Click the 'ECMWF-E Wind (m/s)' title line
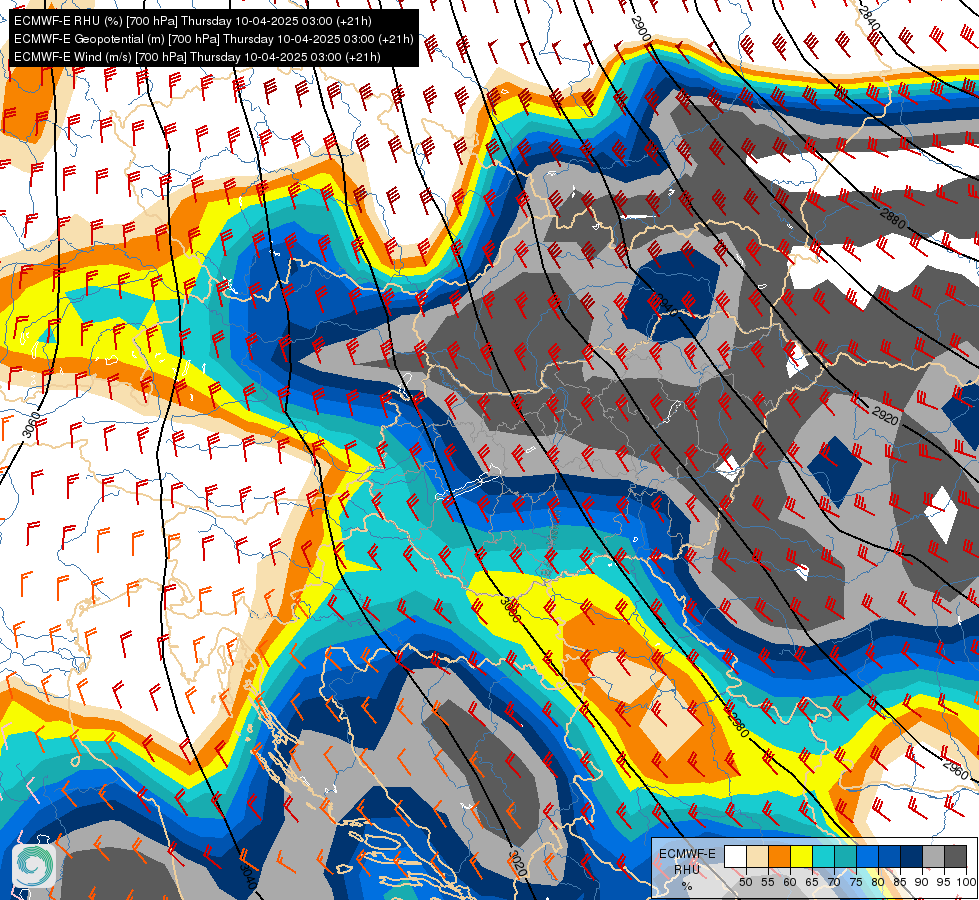979x900 pixels. point(197,57)
